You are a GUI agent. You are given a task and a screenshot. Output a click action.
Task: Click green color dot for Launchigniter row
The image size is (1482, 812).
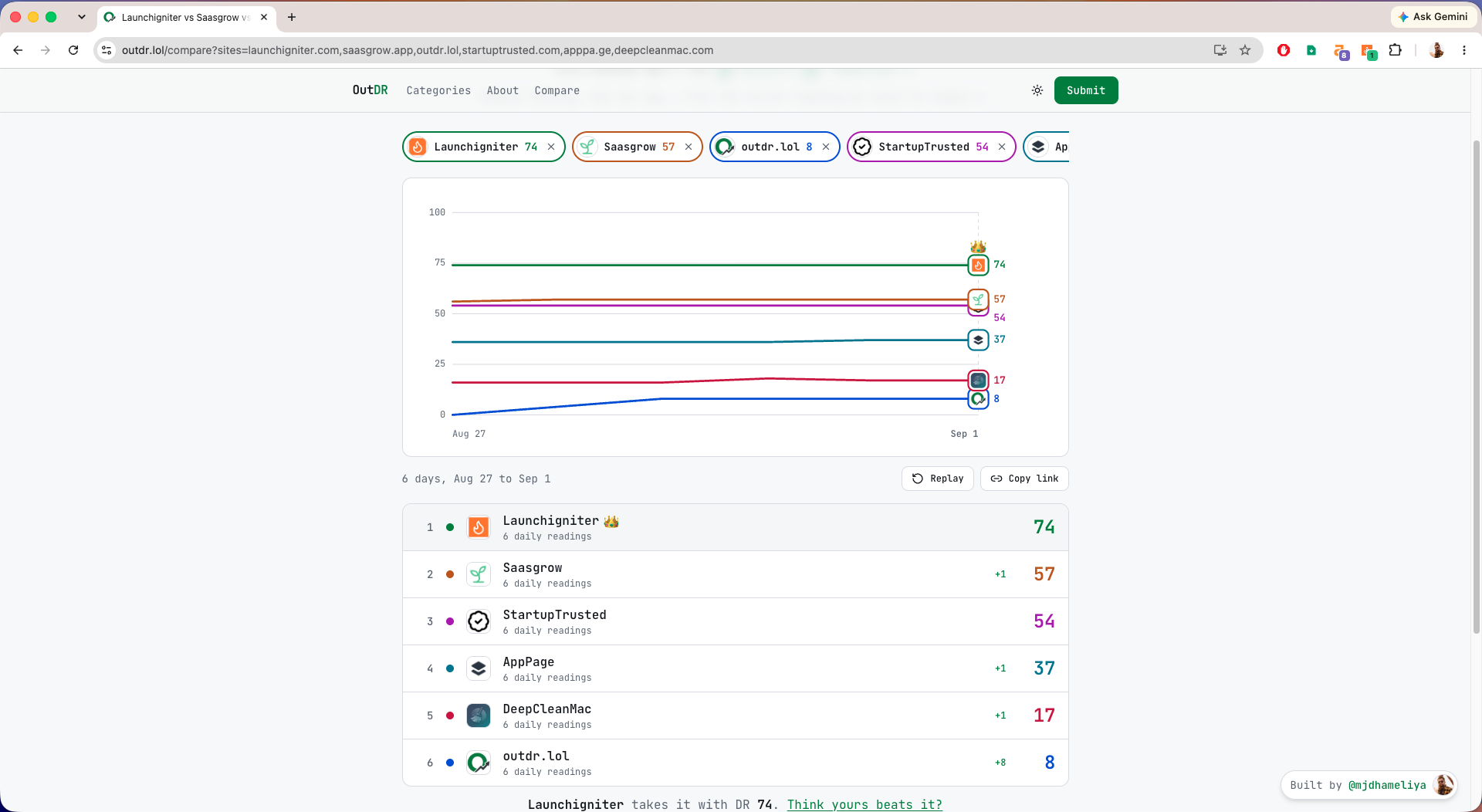coord(450,527)
